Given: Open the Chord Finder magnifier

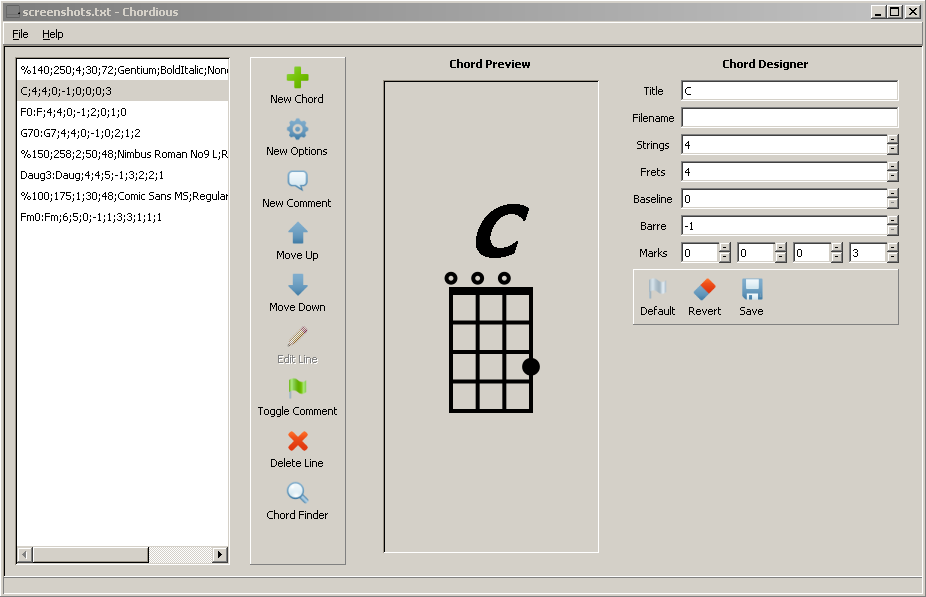Looking at the screenshot, I should click(297, 494).
